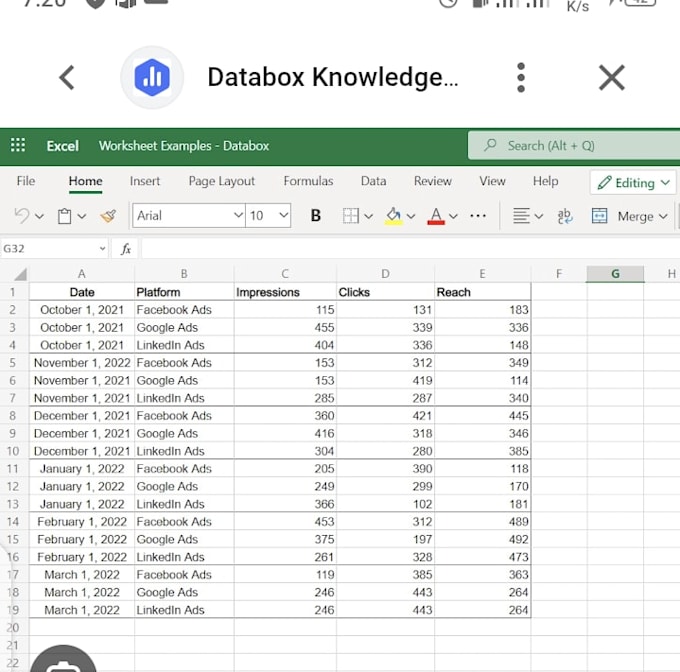This screenshot has width=680, height=672.
Task: Open the Editing mode dropdown
Action: 633,183
